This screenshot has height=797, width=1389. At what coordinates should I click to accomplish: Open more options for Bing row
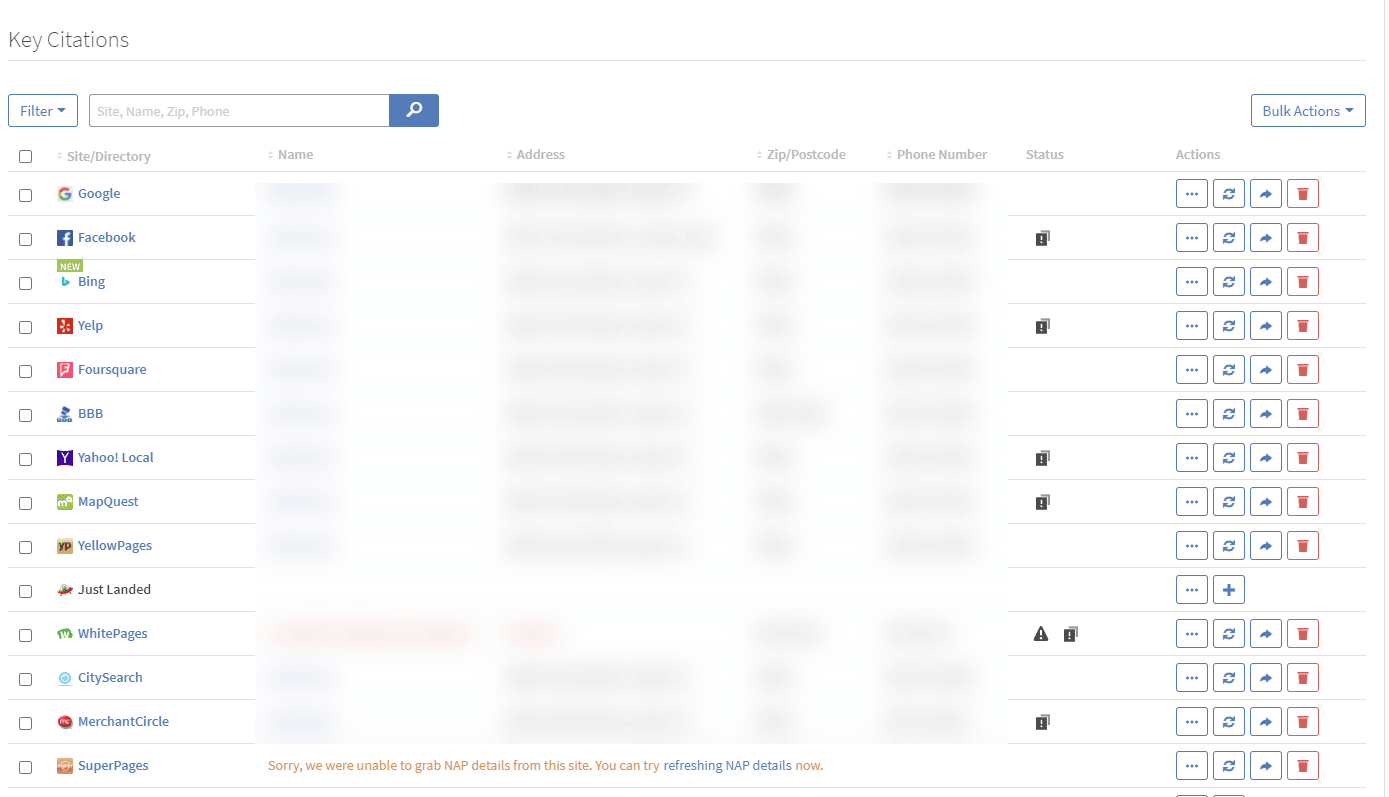tap(1191, 282)
